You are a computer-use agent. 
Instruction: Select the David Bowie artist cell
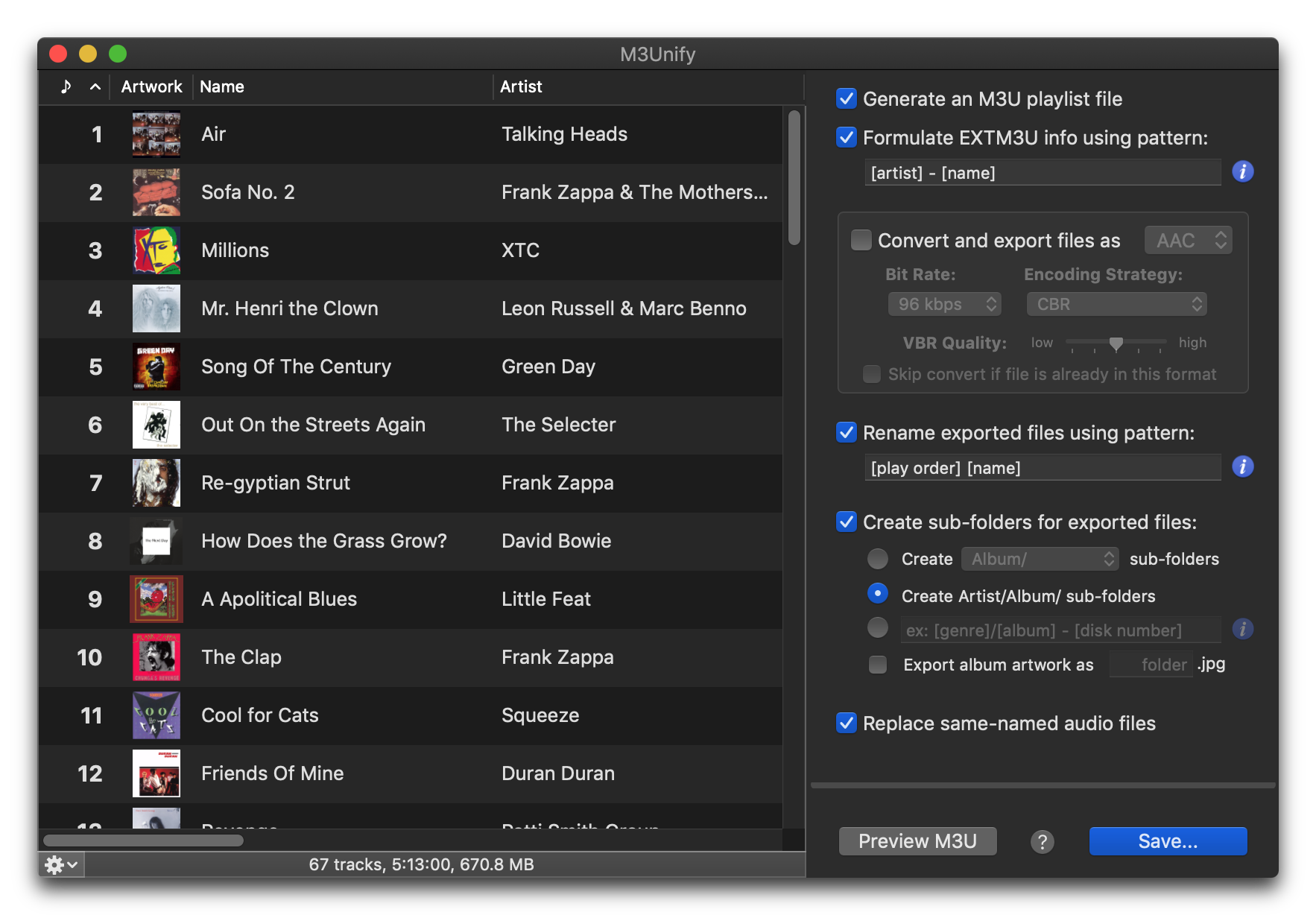(556, 541)
